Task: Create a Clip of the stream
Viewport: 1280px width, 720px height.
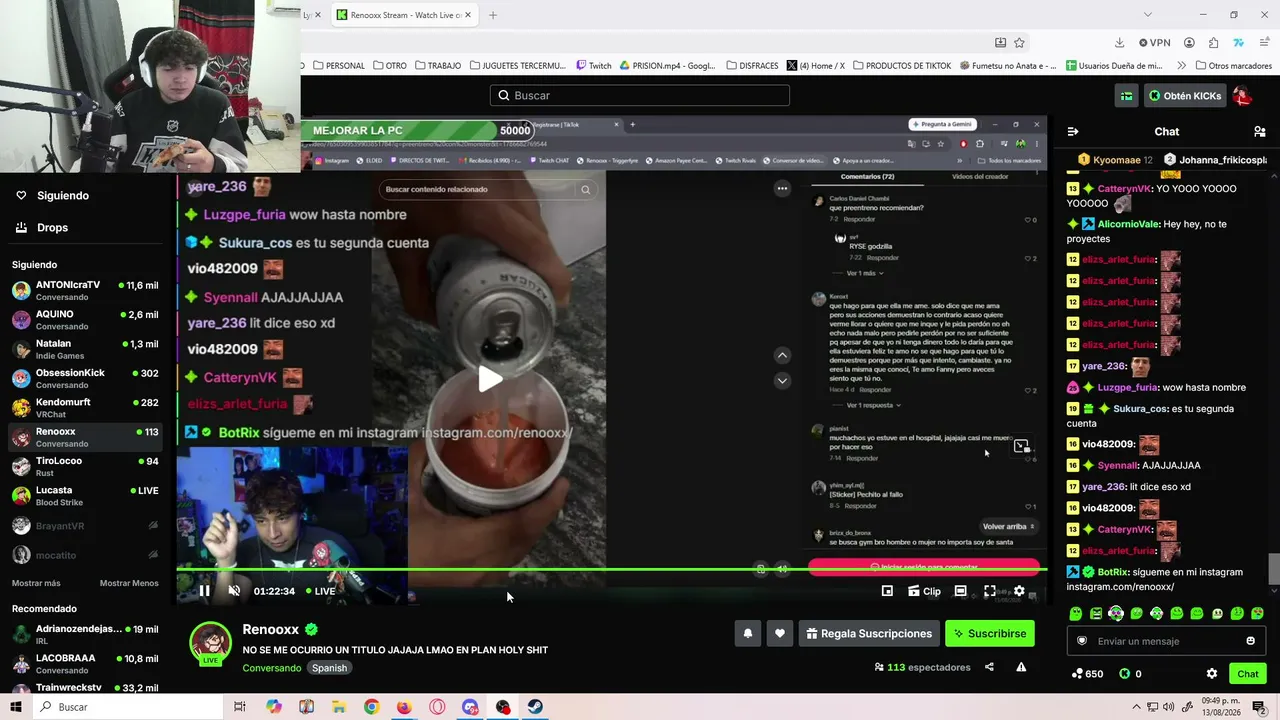Action: 924,591
